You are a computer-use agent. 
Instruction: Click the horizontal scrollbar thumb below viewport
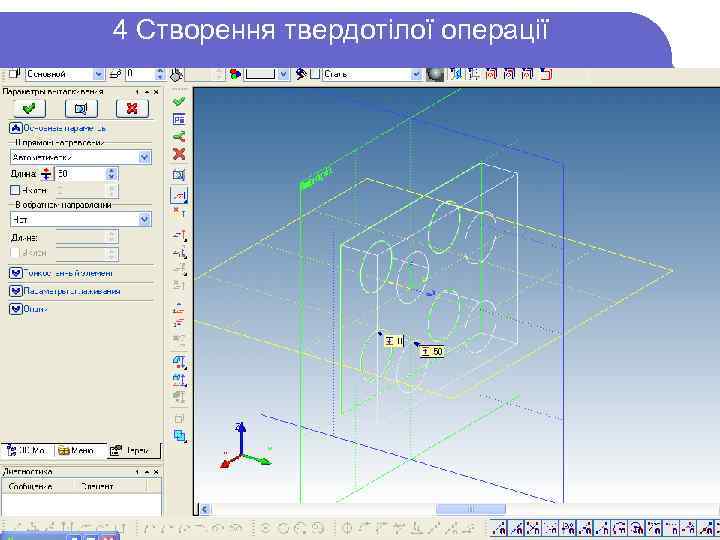pyautogui.click(x=471, y=509)
